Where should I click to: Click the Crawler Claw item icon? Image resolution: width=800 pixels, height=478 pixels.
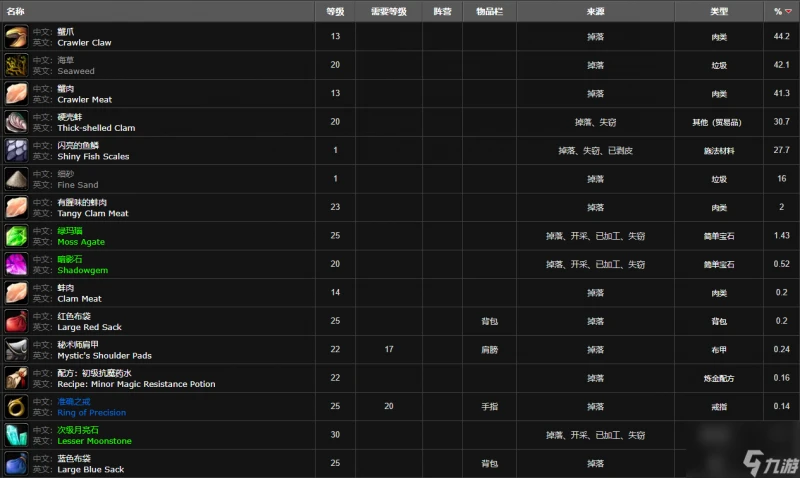[x=16, y=37]
